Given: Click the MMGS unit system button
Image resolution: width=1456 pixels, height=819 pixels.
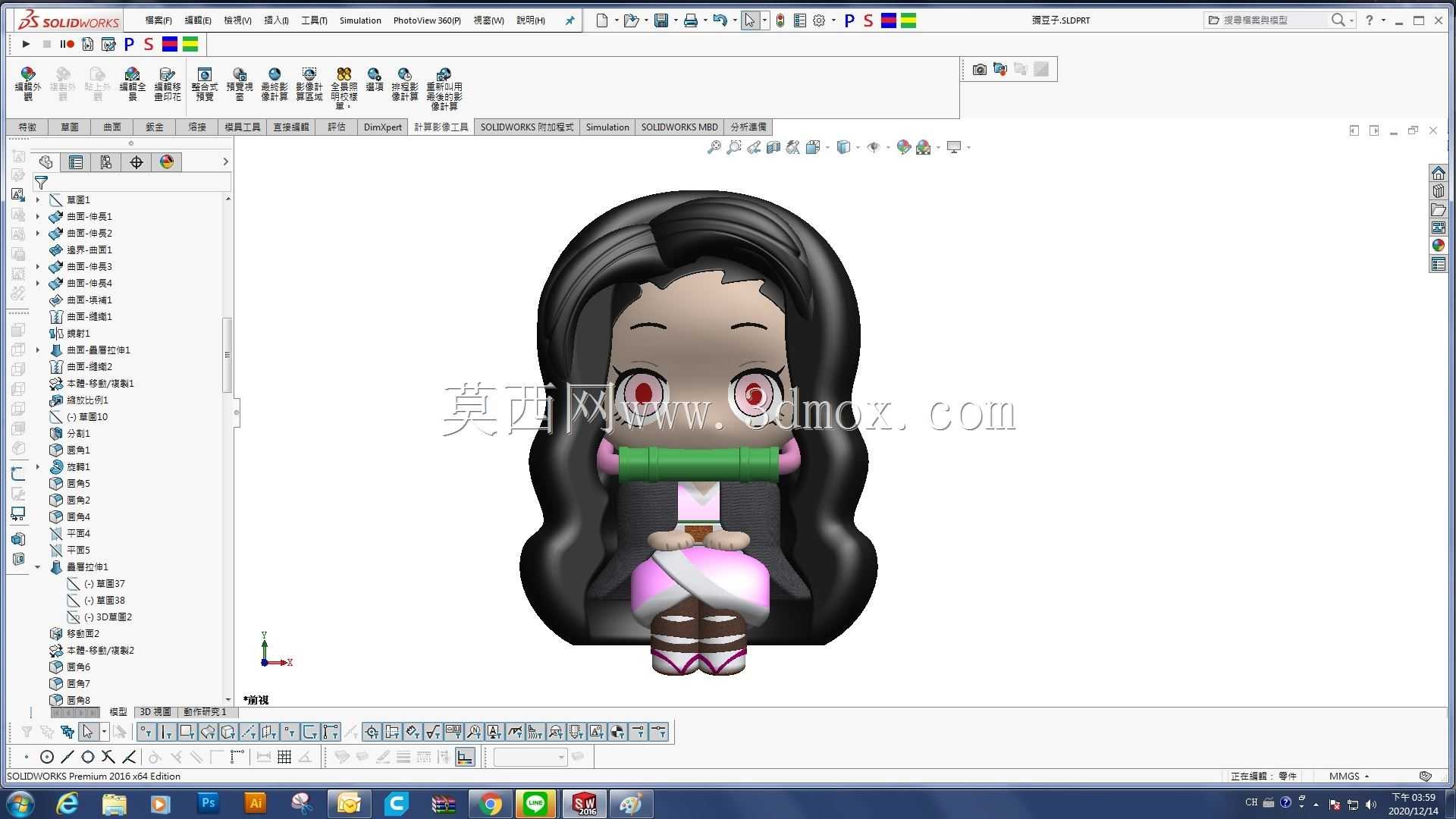Looking at the screenshot, I should click(1348, 777).
